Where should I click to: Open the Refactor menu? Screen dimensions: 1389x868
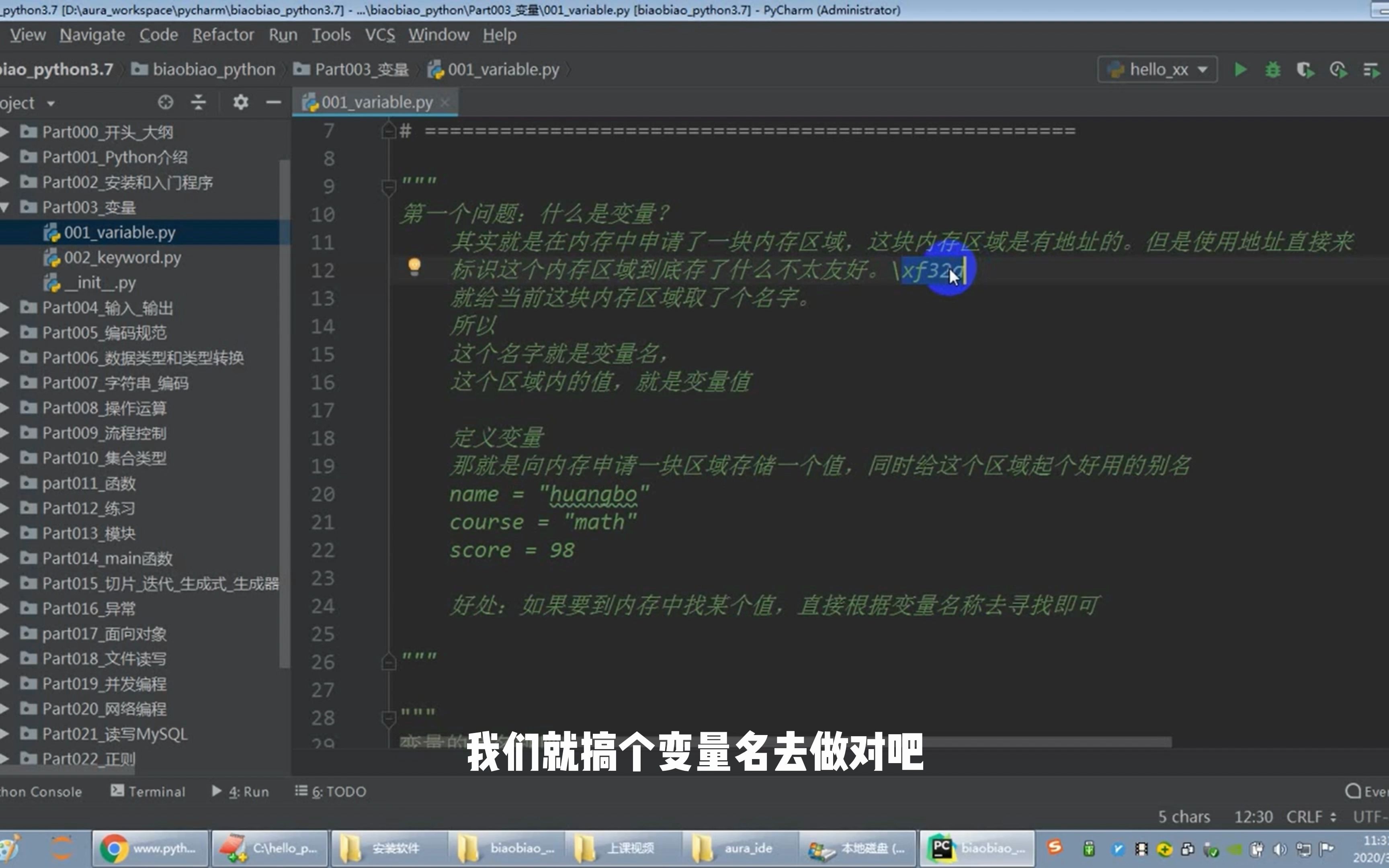(223, 35)
